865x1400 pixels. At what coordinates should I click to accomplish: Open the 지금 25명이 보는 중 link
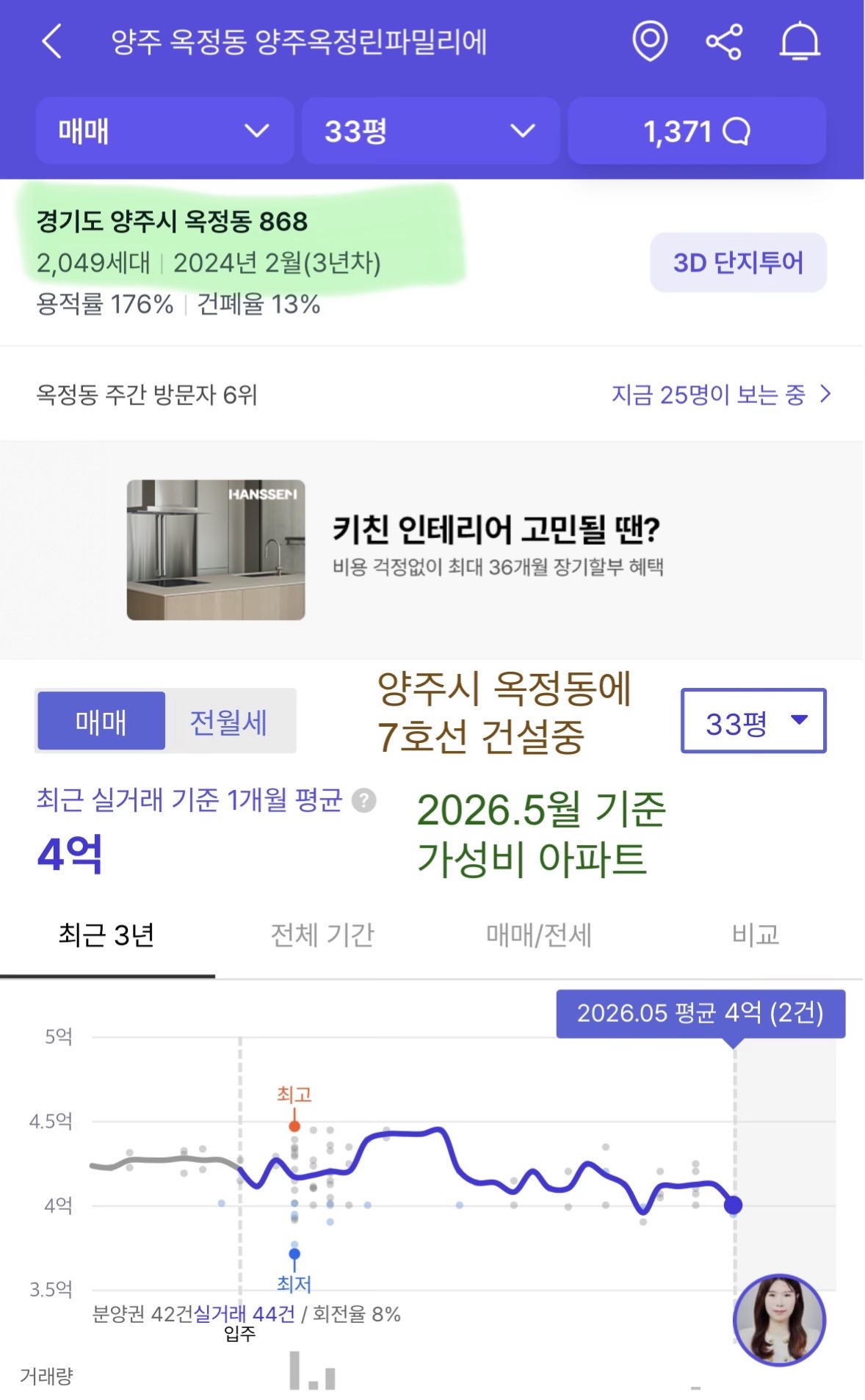tap(709, 394)
